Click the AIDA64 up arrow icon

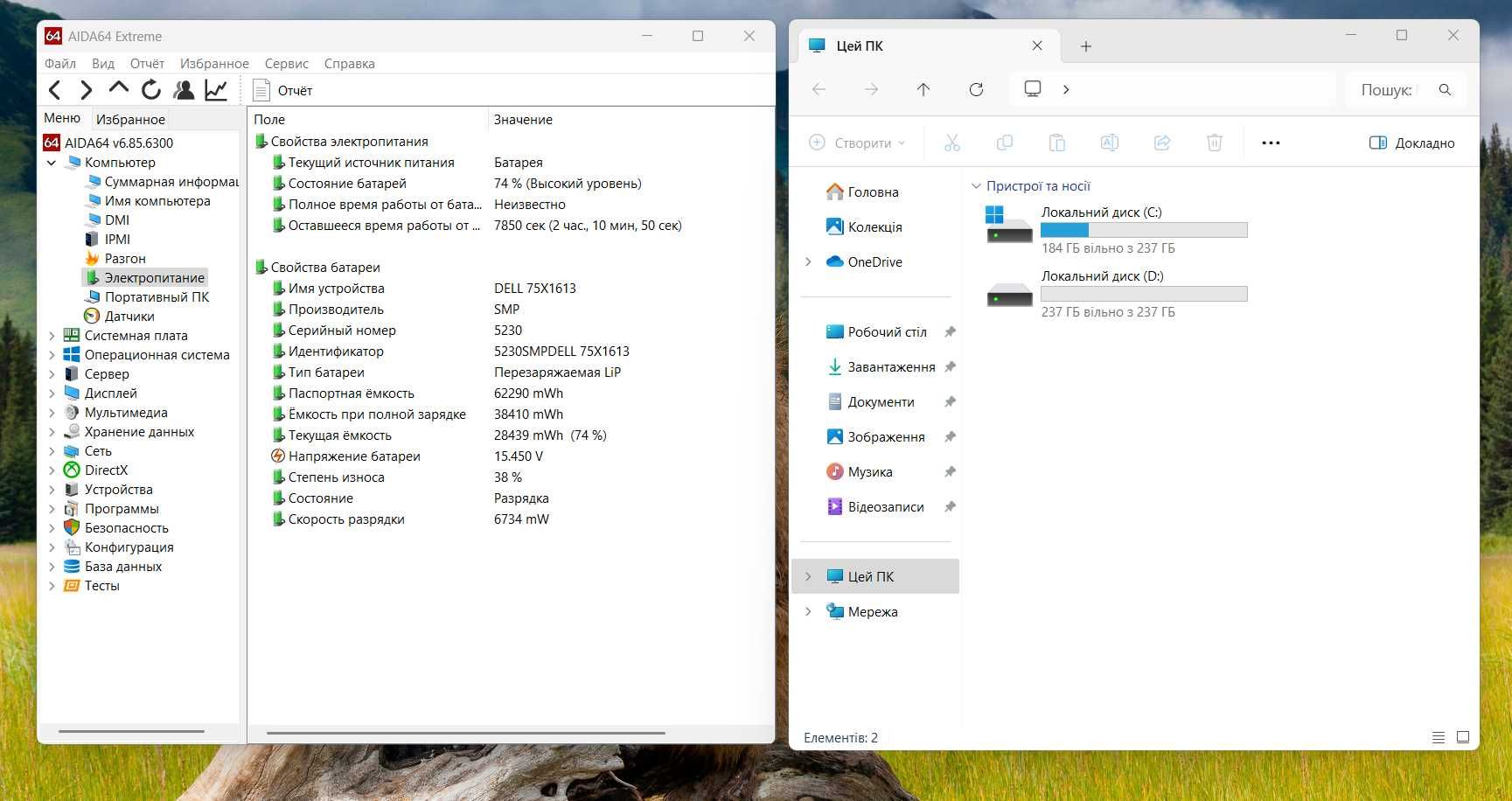(118, 88)
